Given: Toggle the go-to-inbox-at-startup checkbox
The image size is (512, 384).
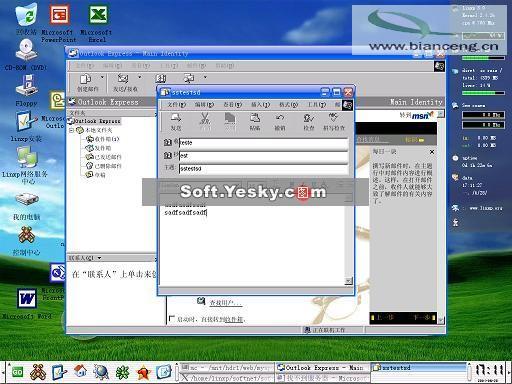Looking at the screenshot, I should (x=172, y=318).
